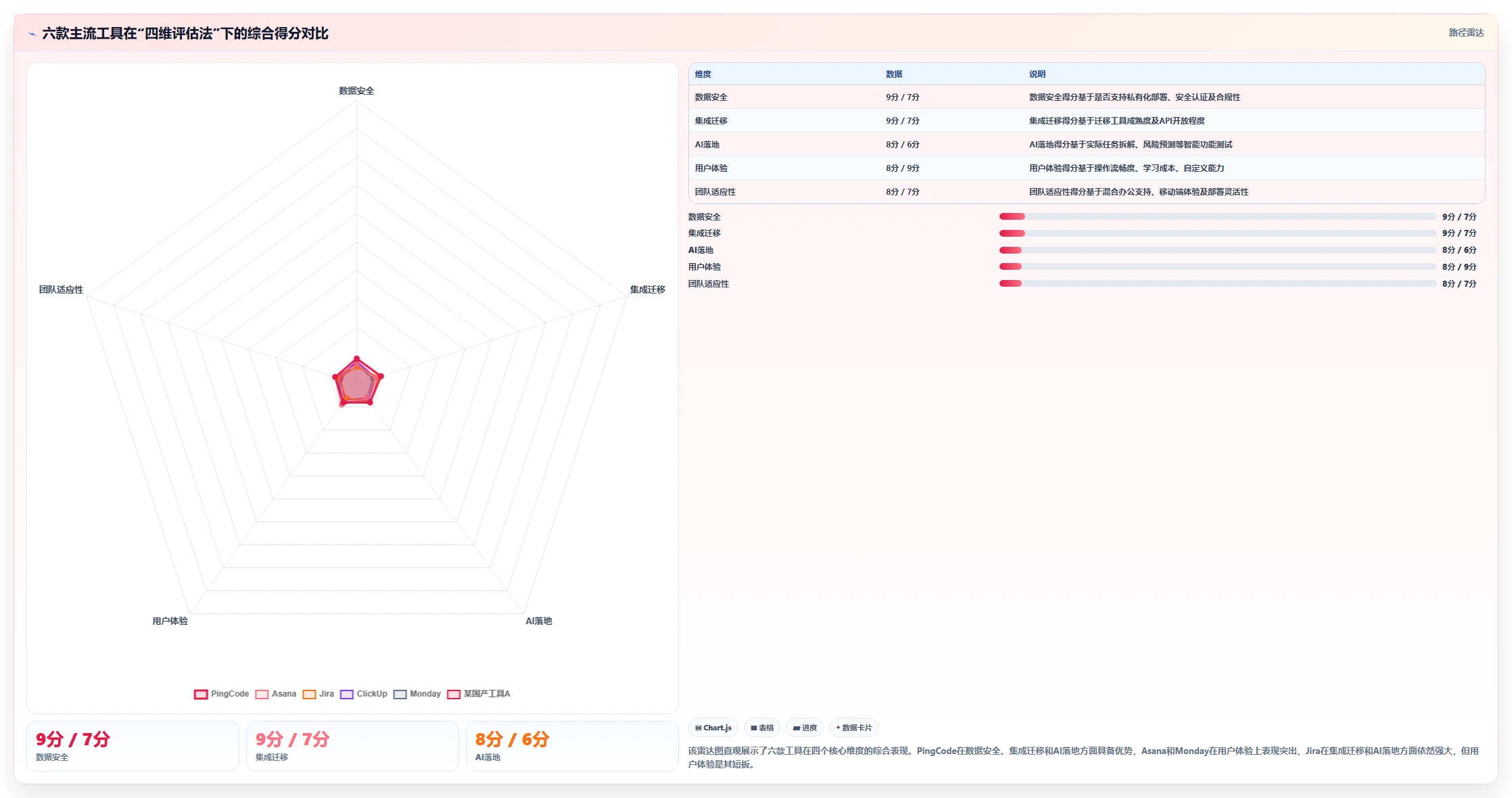Open the 数据安全 9分/7分 data card
Screen dimensions: 1512x798
tap(133, 746)
